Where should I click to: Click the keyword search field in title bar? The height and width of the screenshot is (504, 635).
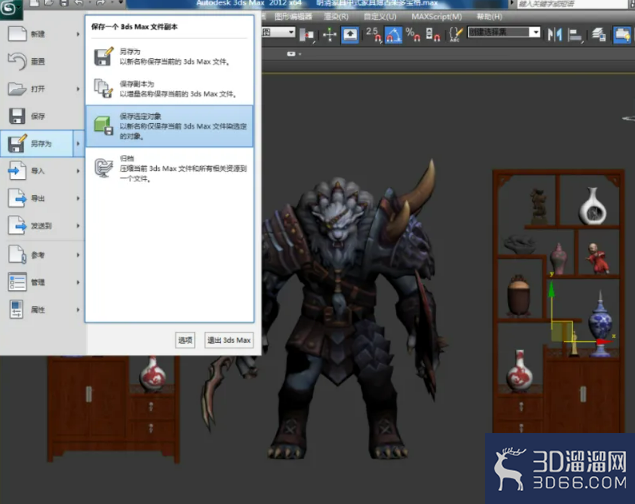573,4
